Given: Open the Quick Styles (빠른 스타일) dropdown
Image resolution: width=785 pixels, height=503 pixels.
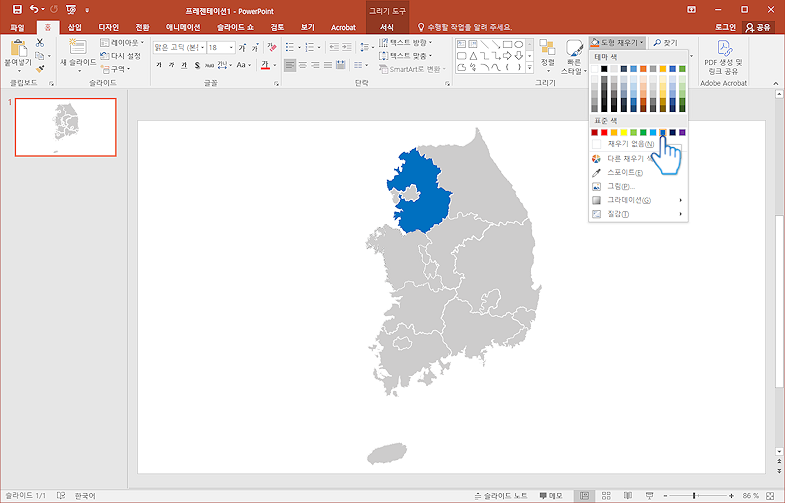Looking at the screenshot, I should tap(574, 57).
